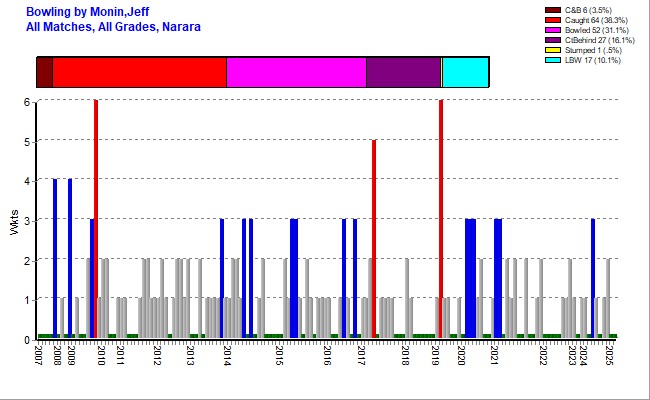Click the Stumped yellow legend swatch
The image size is (650, 400).
[553, 50]
